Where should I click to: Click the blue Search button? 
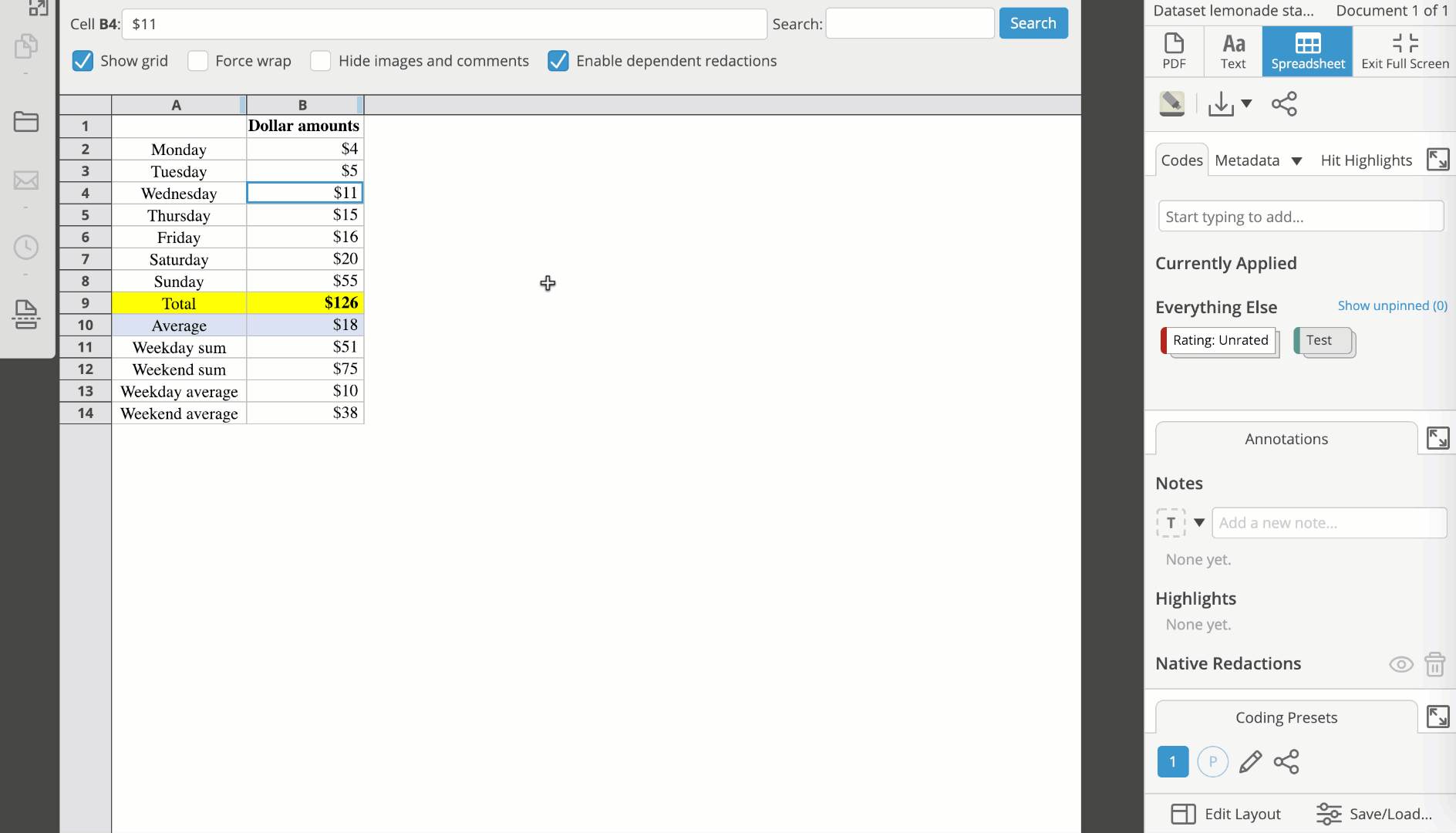1033,23
